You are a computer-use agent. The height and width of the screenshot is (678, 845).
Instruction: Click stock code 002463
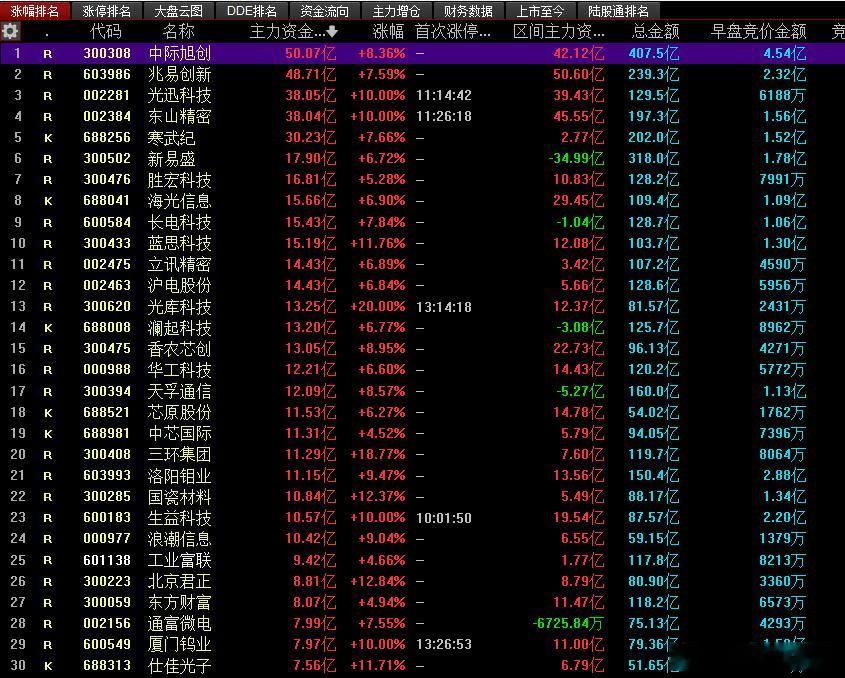tap(107, 285)
